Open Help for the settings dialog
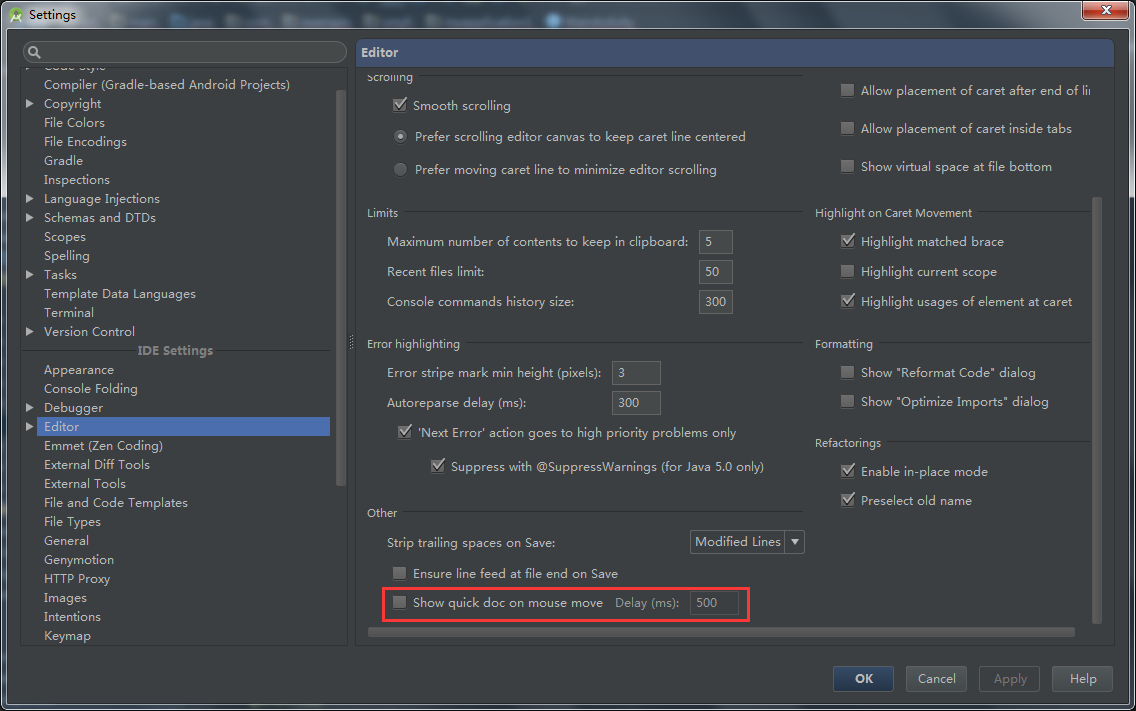 pos(1083,679)
